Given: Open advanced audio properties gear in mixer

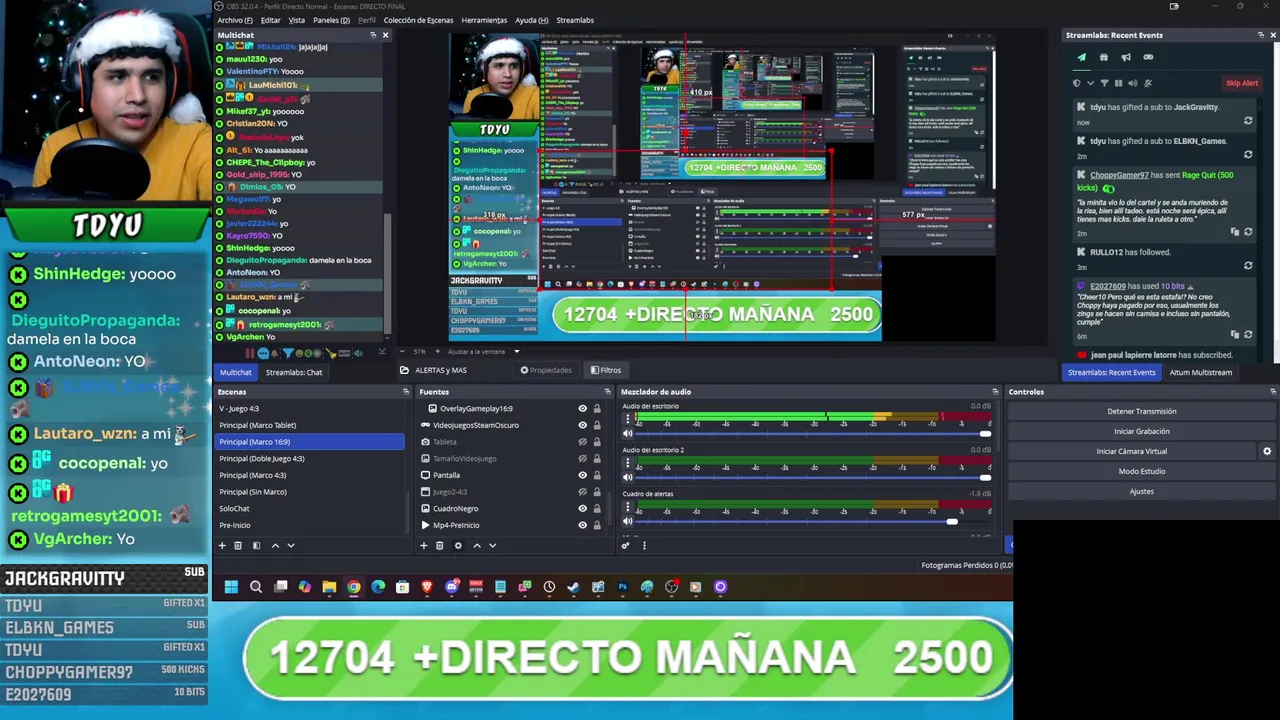Looking at the screenshot, I should (626, 545).
